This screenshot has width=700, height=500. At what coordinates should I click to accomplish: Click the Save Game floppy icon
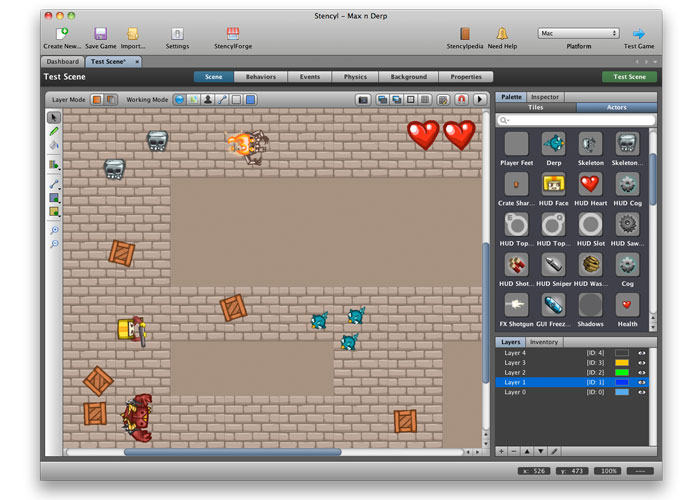tap(100, 33)
